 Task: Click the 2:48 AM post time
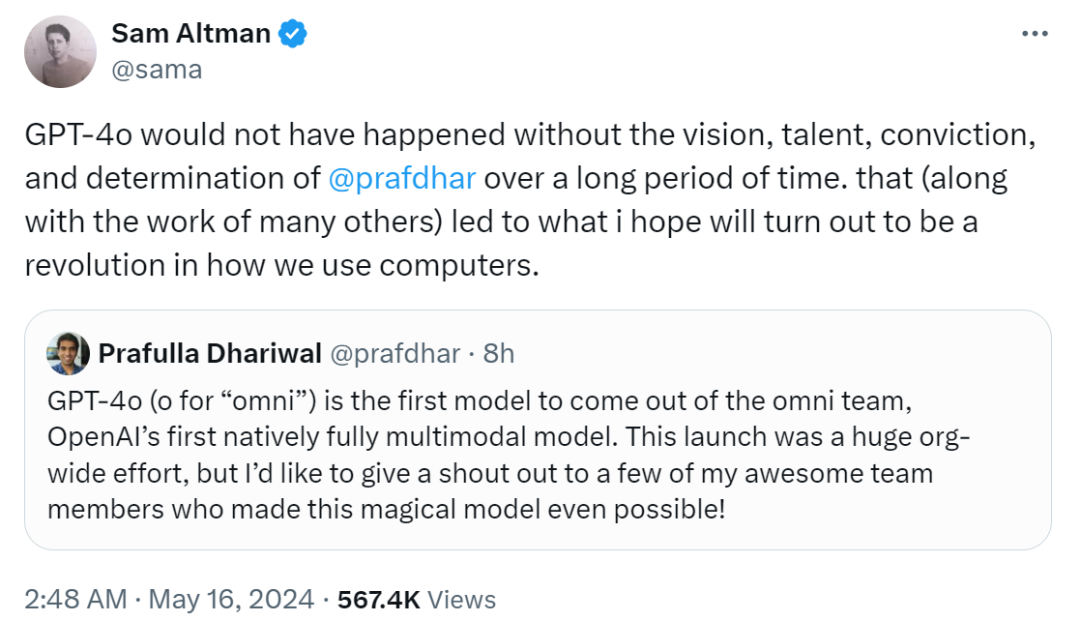(x=75, y=599)
